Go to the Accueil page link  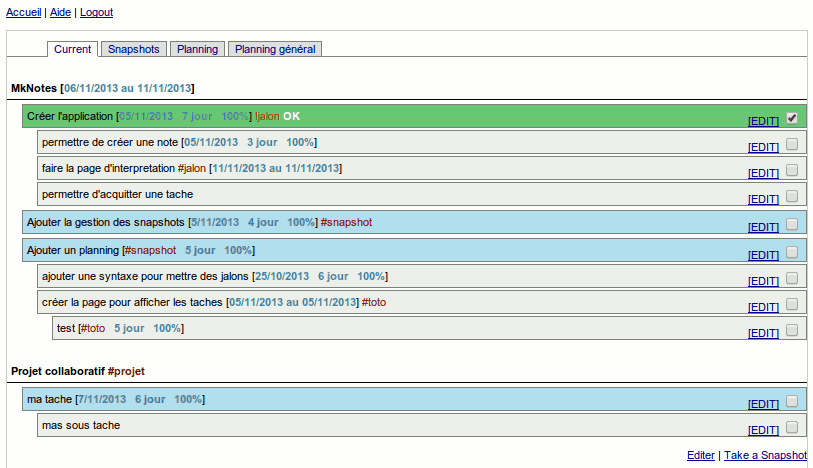coord(24,12)
